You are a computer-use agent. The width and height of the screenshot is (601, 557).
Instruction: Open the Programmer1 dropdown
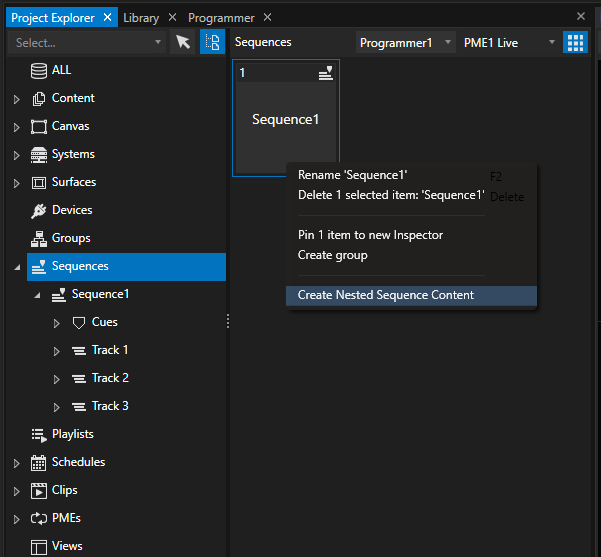[x=406, y=42]
